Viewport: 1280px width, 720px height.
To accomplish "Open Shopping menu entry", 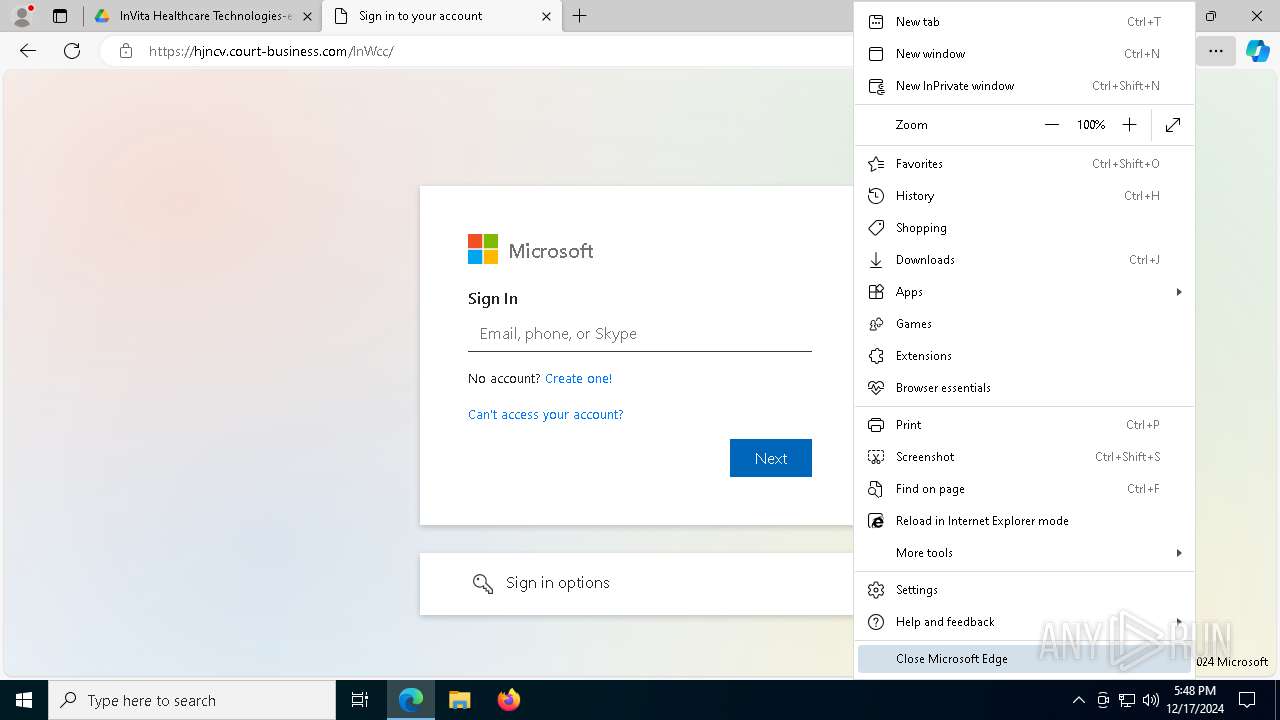I will (x=1025, y=228).
